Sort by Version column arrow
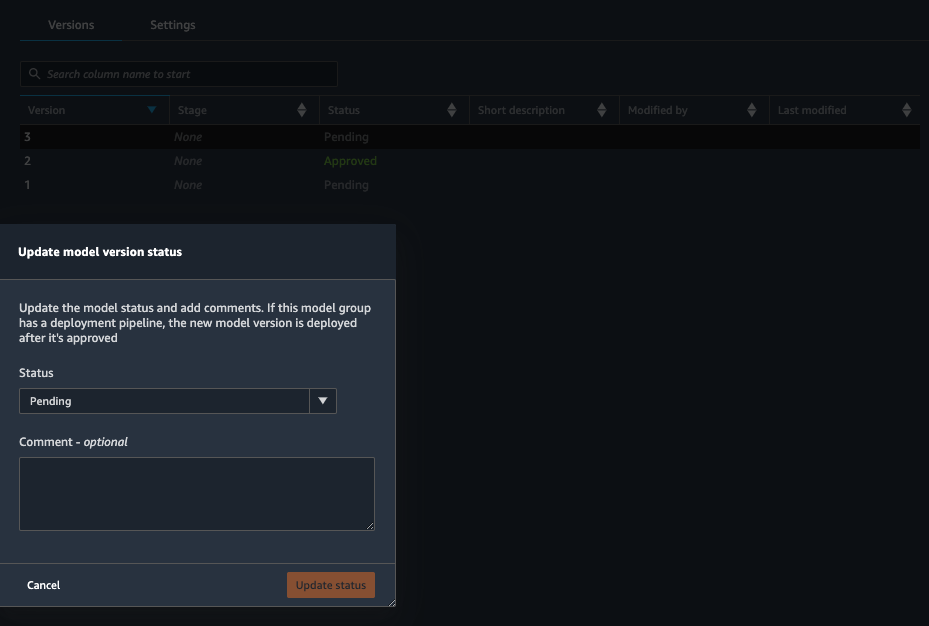 click(152, 110)
